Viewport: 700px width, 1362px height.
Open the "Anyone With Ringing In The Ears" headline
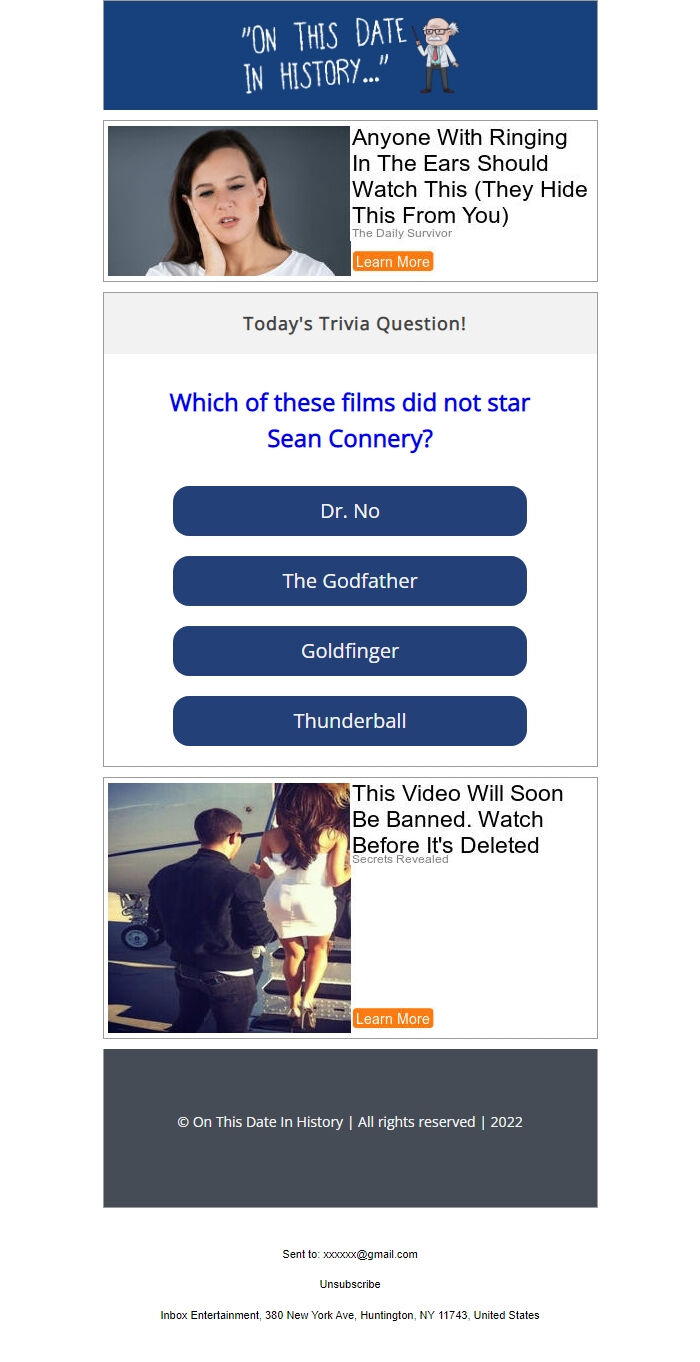tap(470, 176)
